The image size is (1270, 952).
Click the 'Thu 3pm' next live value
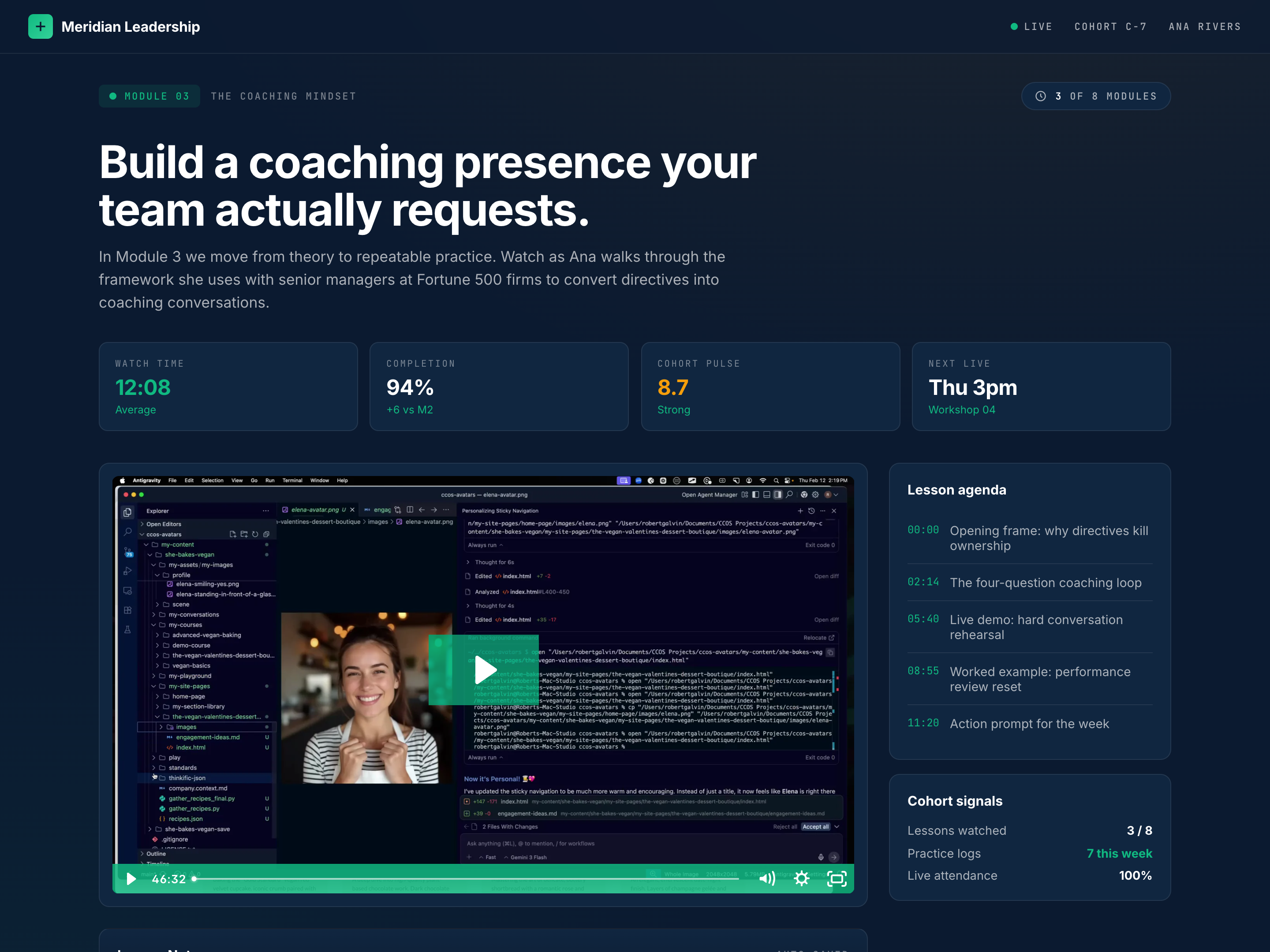click(972, 387)
